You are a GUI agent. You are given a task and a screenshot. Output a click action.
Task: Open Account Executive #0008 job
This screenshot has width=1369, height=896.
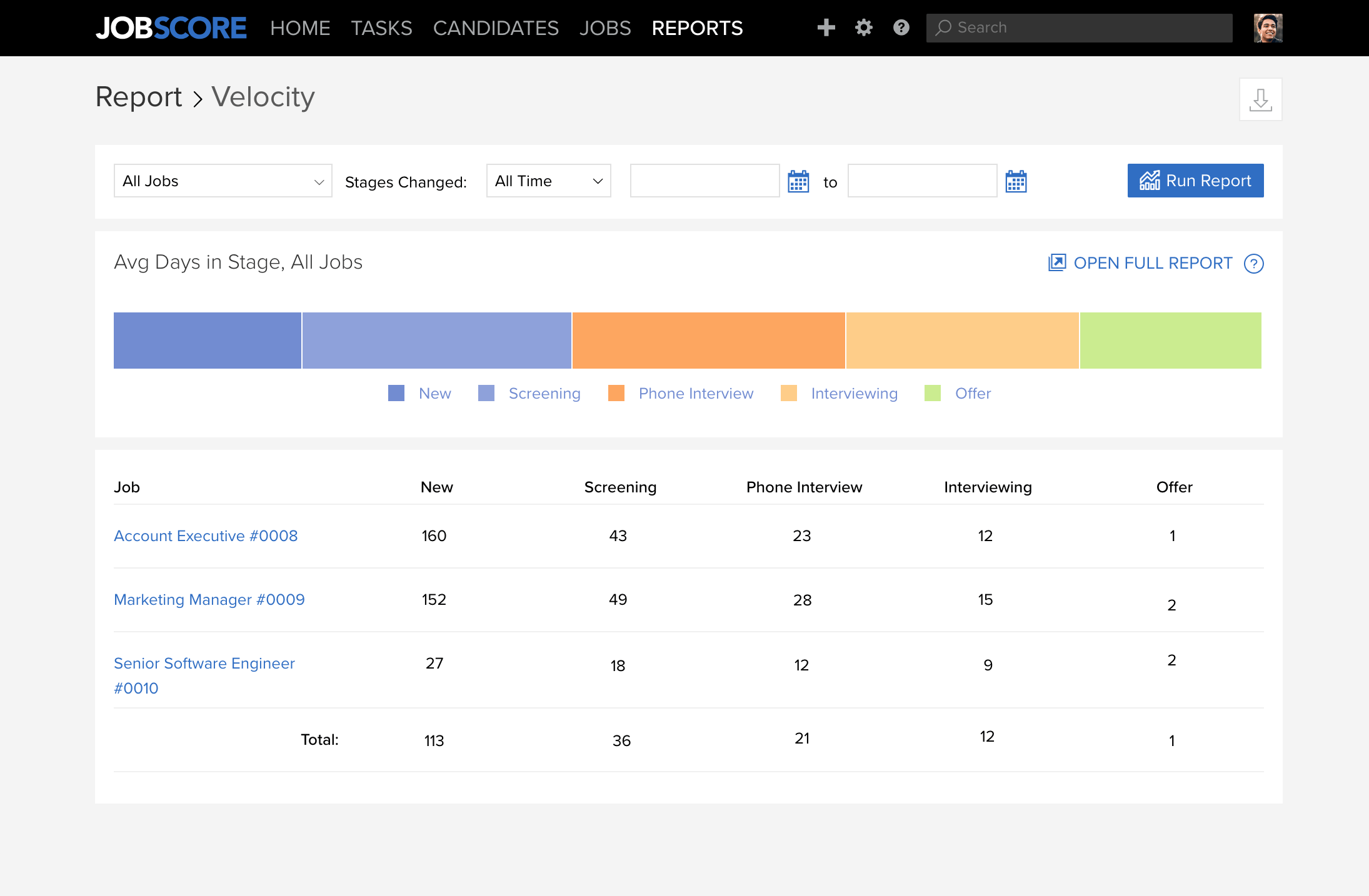point(206,536)
